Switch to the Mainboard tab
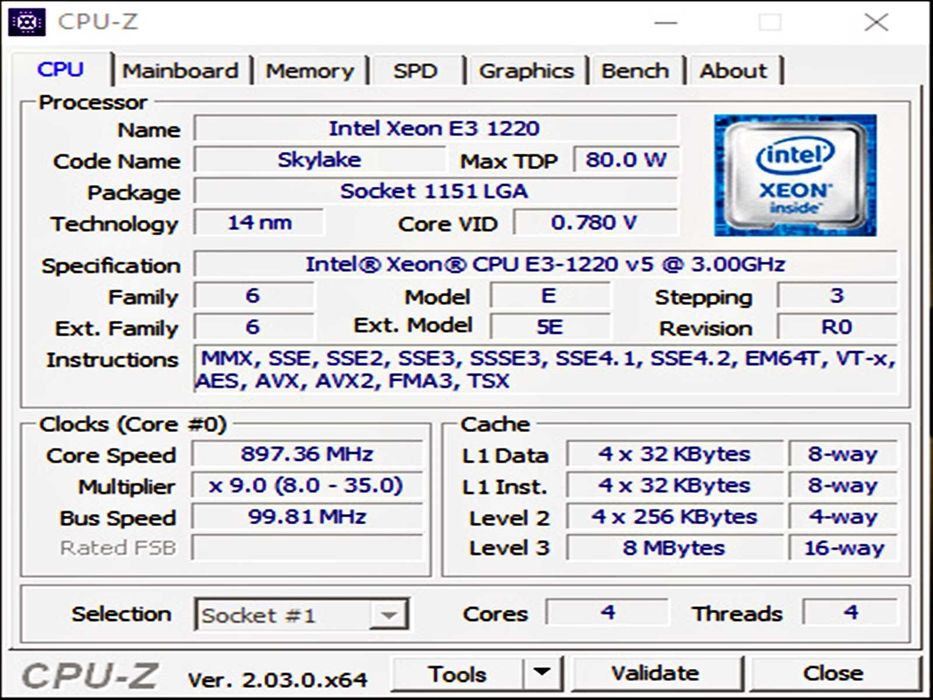 pyautogui.click(x=180, y=71)
